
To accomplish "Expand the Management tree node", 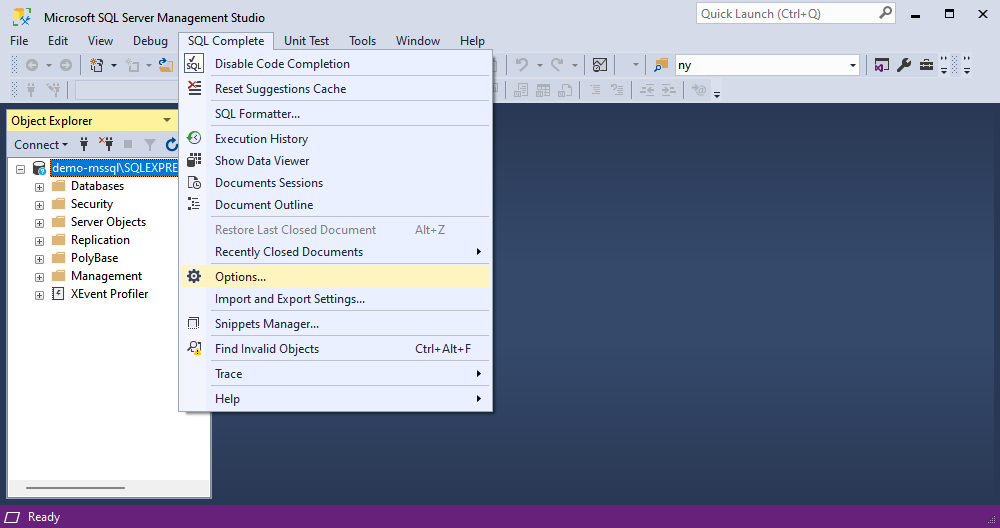I will point(40,277).
